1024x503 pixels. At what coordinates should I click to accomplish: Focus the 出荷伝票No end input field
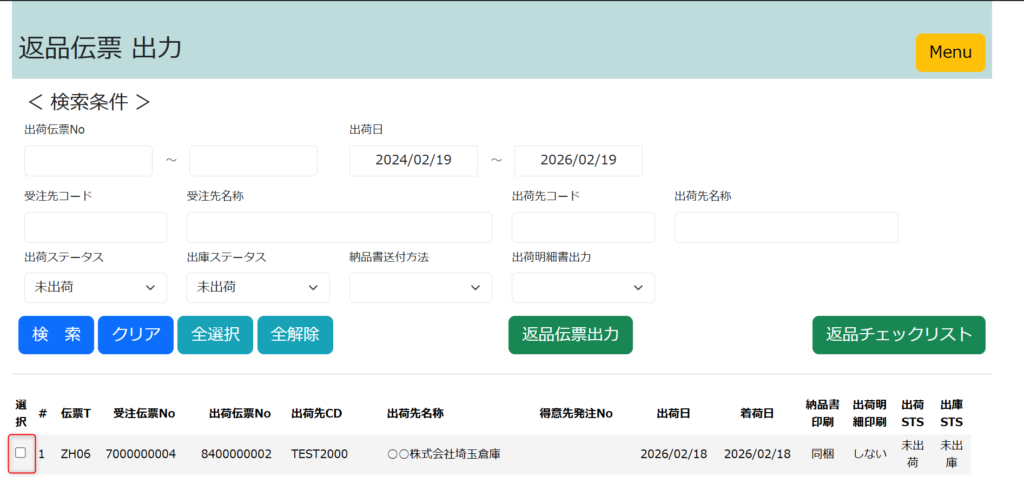coord(253,160)
